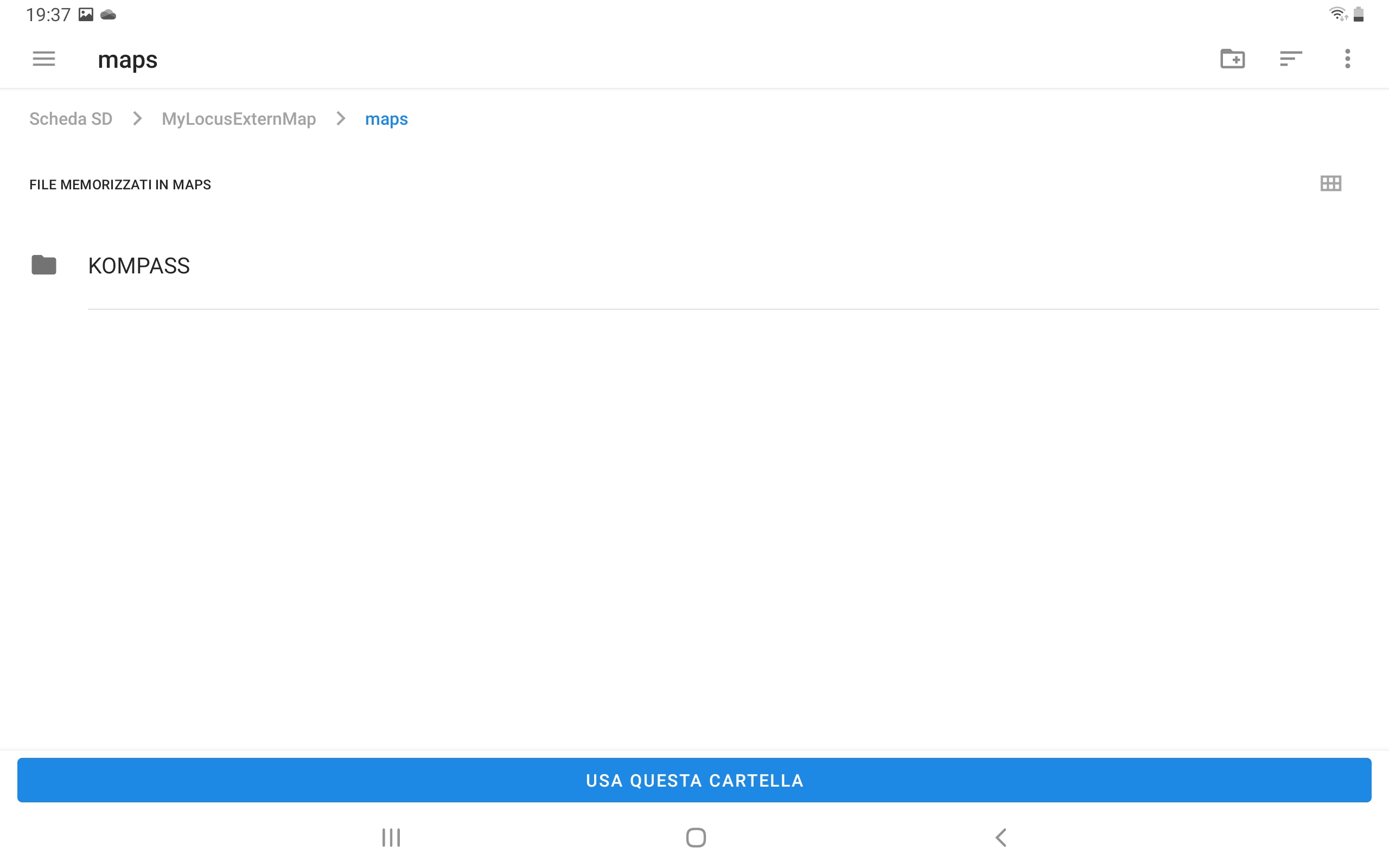This screenshot has width=1389, height=868.
Task: Tap the Wi-Fi status indicator
Action: point(1338,14)
